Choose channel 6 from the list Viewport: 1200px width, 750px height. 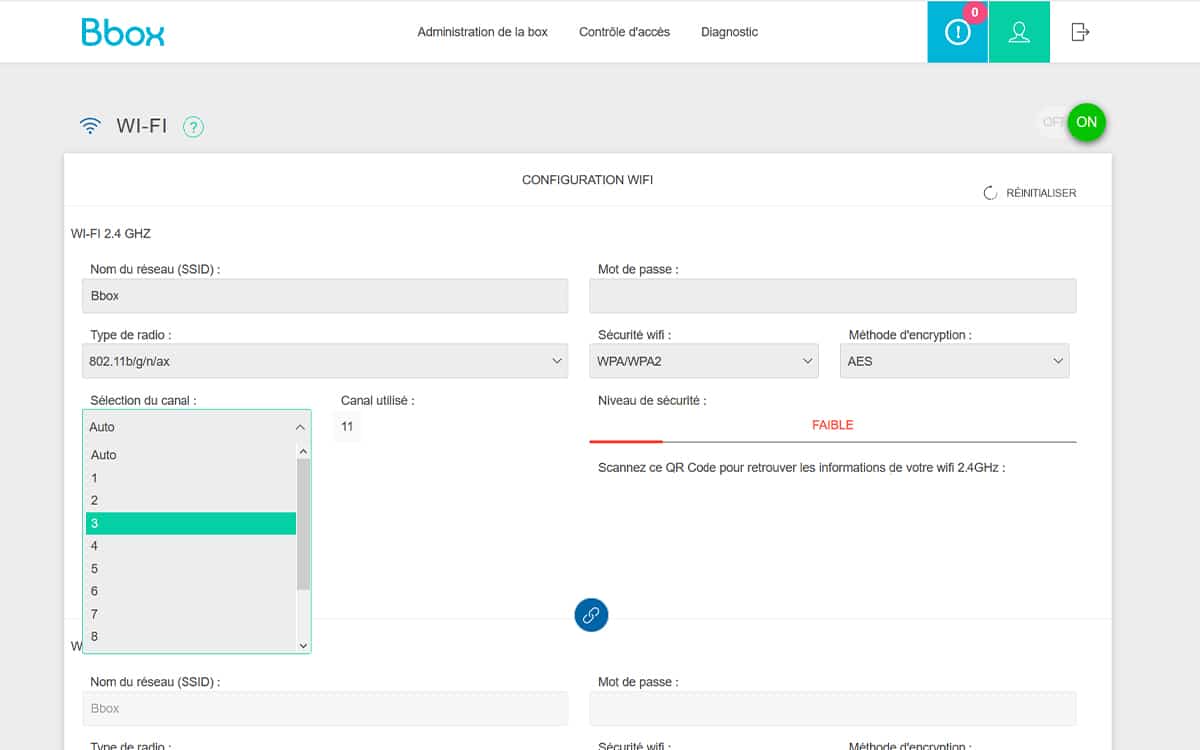click(x=190, y=591)
